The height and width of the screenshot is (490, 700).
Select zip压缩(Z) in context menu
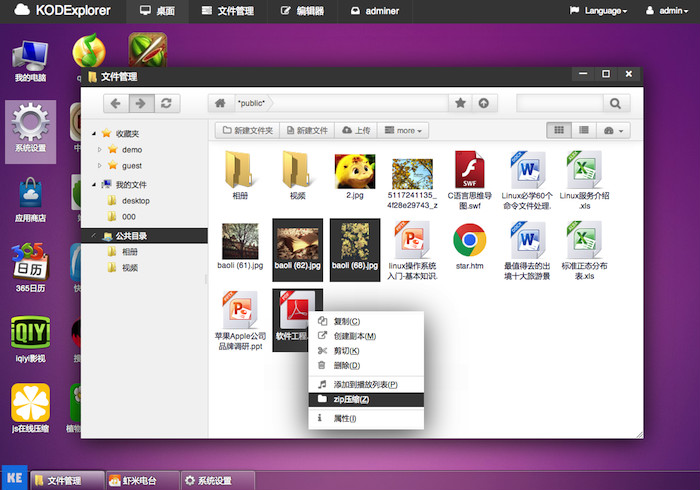[x=366, y=399]
